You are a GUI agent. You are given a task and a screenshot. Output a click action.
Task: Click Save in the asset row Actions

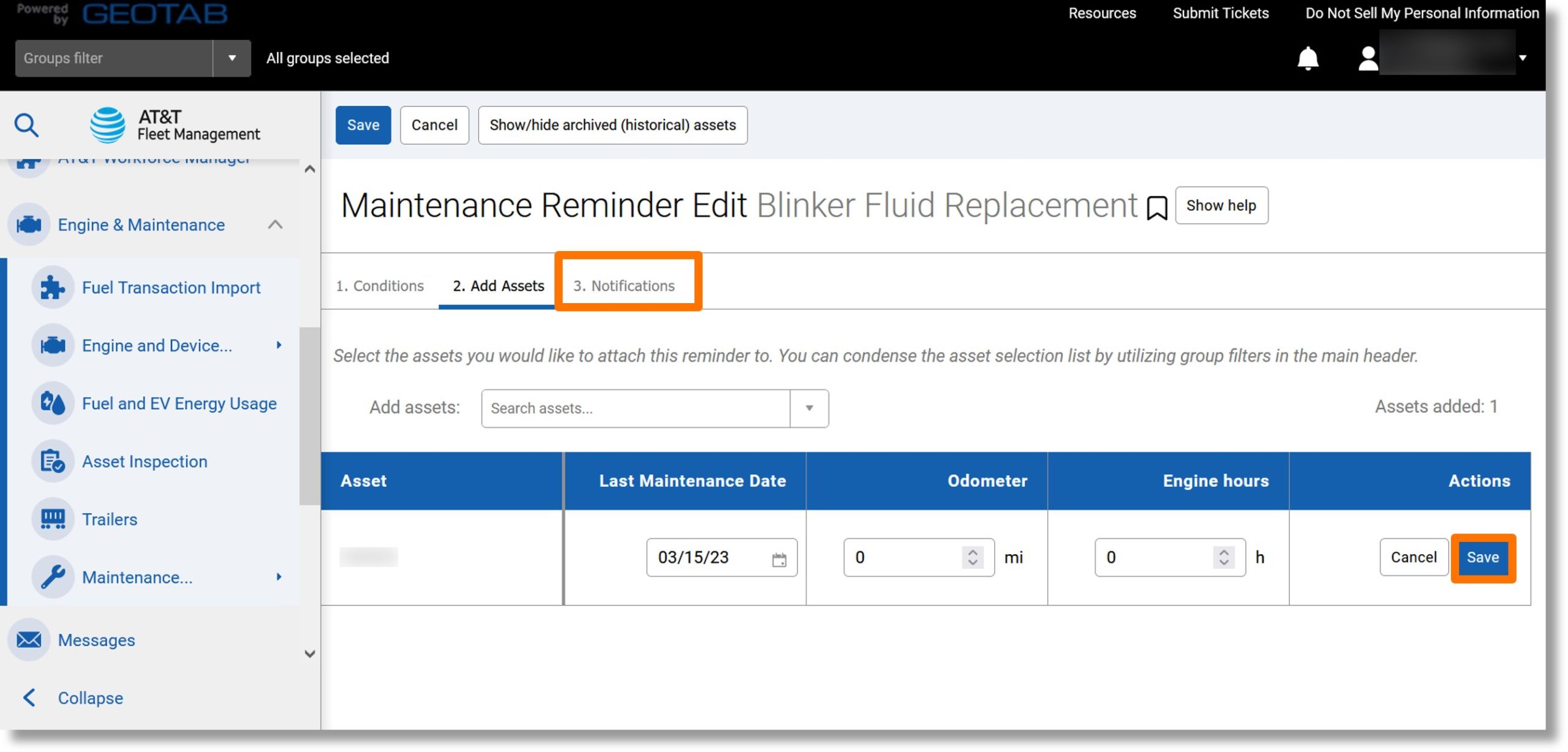pos(1482,557)
